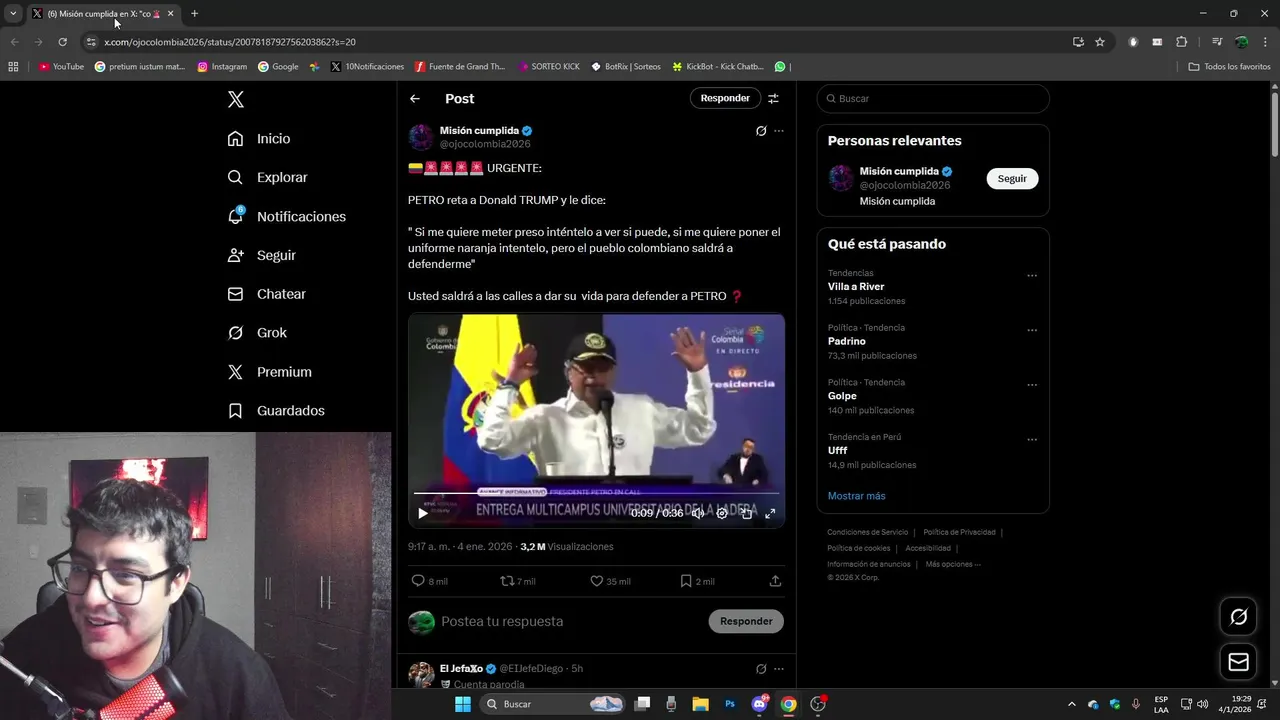This screenshot has width=1280, height=720.
Task: Bookmark this page with star icon
Action: tap(1100, 42)
